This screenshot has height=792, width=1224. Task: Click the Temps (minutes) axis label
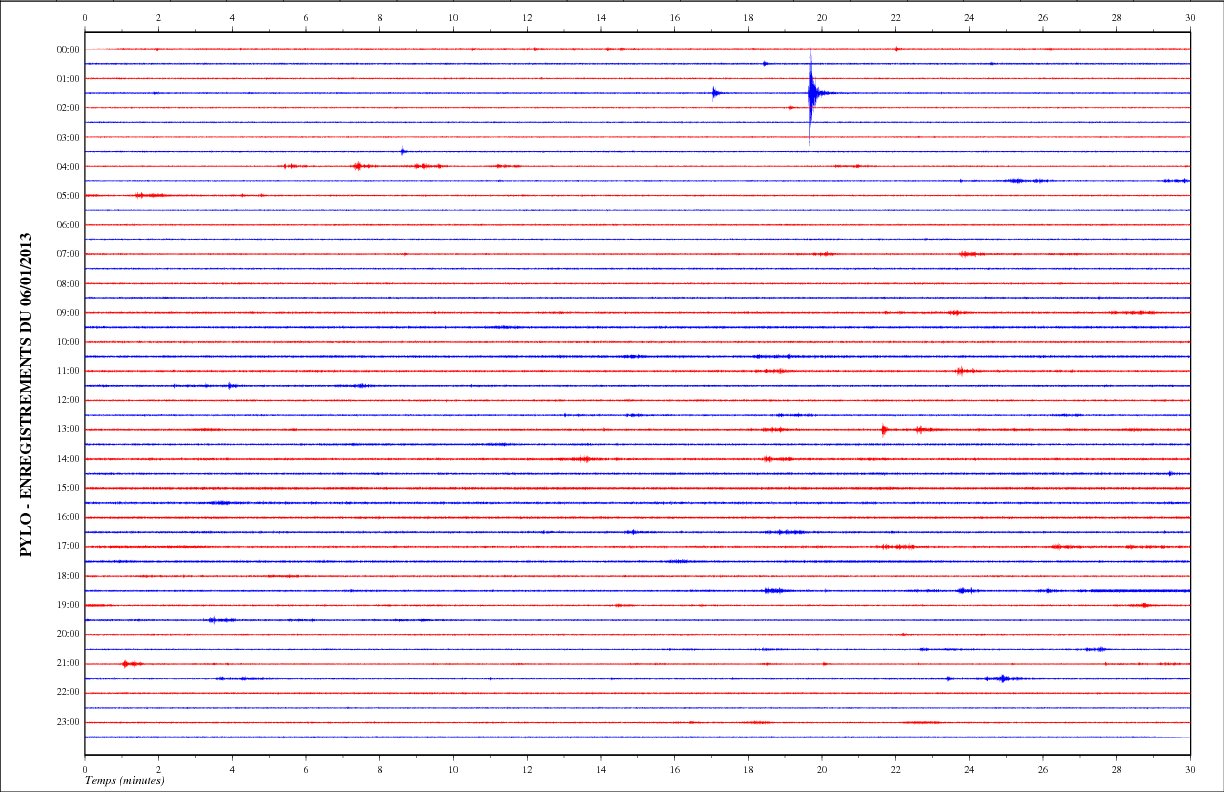(x=125, y=780)
